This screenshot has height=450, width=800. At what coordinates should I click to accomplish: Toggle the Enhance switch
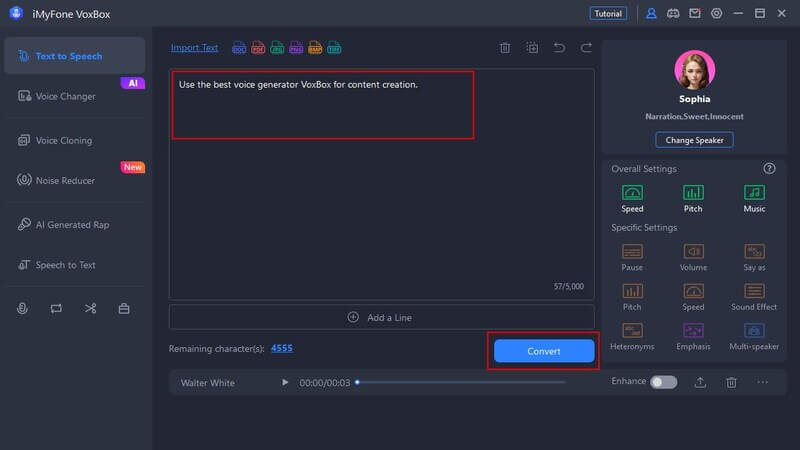663,382
